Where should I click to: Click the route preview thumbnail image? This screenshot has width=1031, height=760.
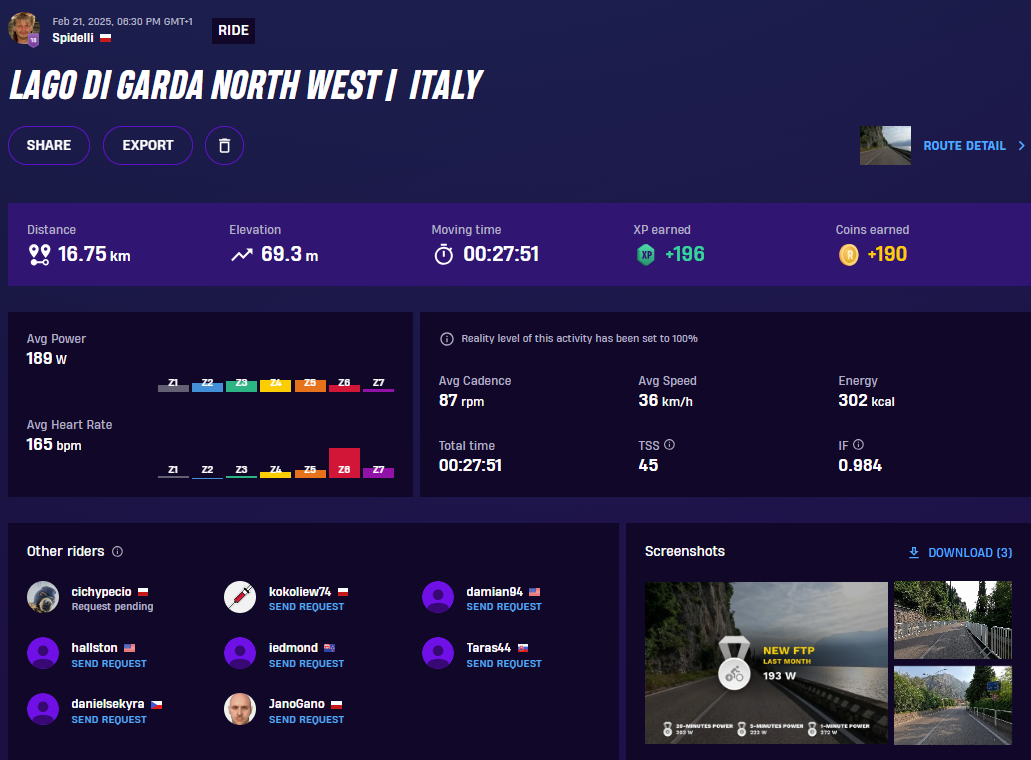tap(885, 146)
